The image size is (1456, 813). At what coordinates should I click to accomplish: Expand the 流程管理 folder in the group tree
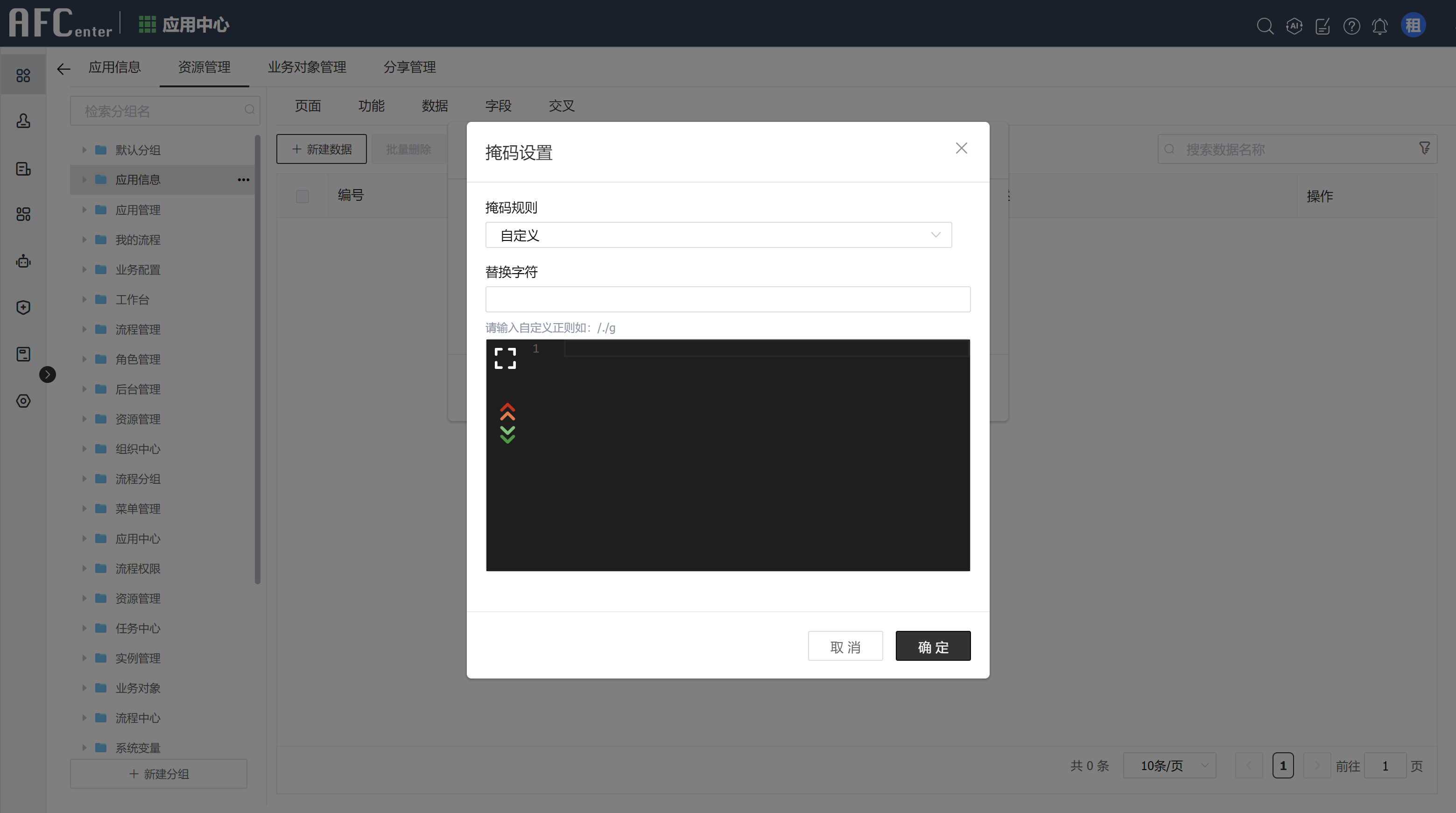(x=83, y=329)
